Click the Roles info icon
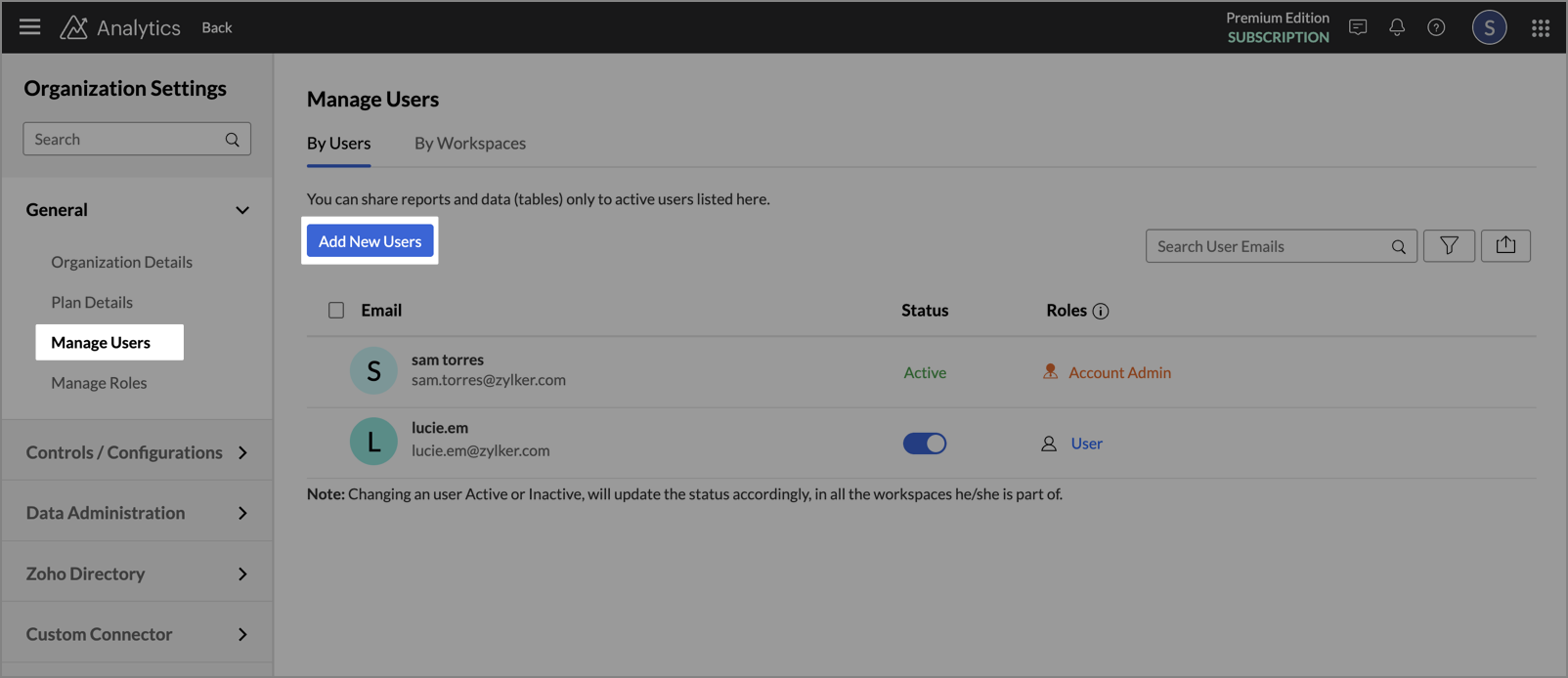The image size is (1568, 678). point(1101,312)
